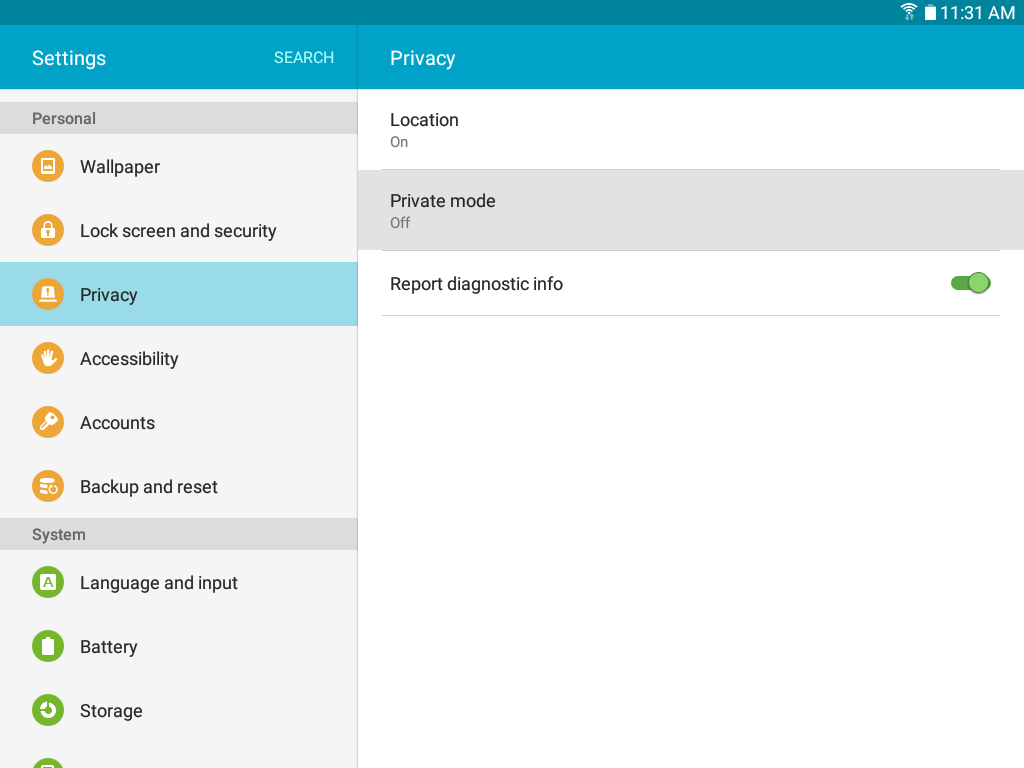Viewport: 1024px width, 768px height.
Task: Open Backup and reset settings
Action: point(179,487)
